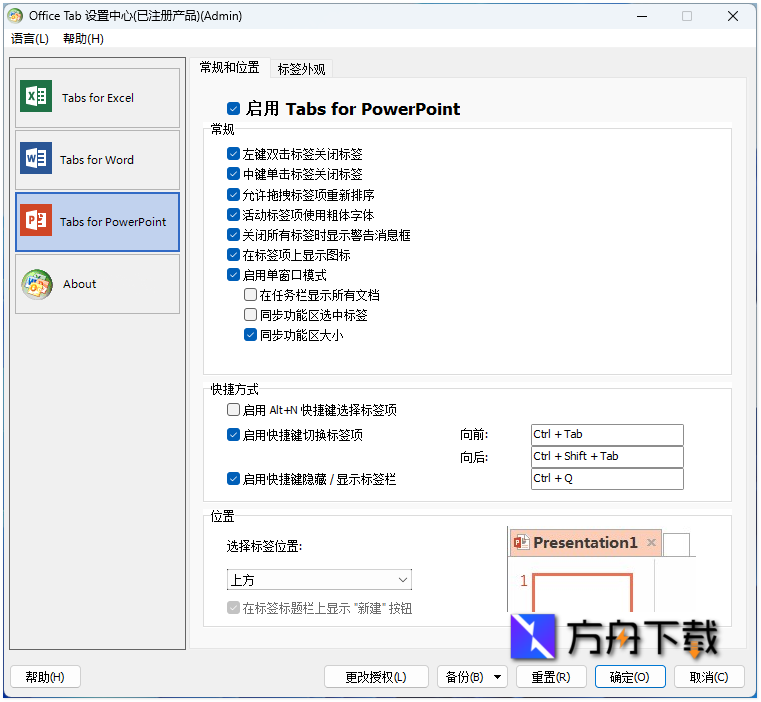The image size is (761, 702).
Task: Toggle 关闭所有标签时显示警告消息框 checkbox
Action: click(x=233, y=235)
